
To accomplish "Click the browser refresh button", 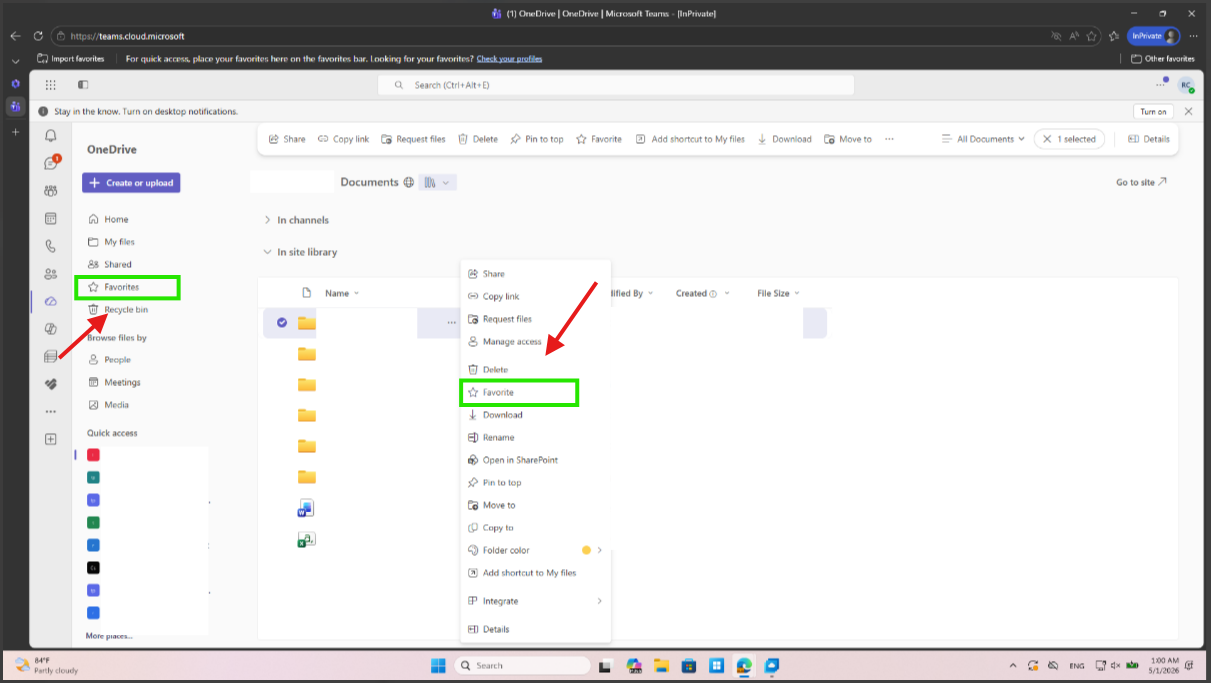I will pyautogui.click(x=39, y=36).
